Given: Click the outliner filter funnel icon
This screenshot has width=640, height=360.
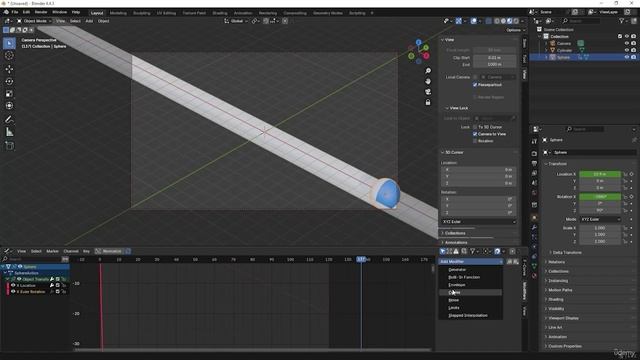Looking at the screenshot, I should [622, 21].
